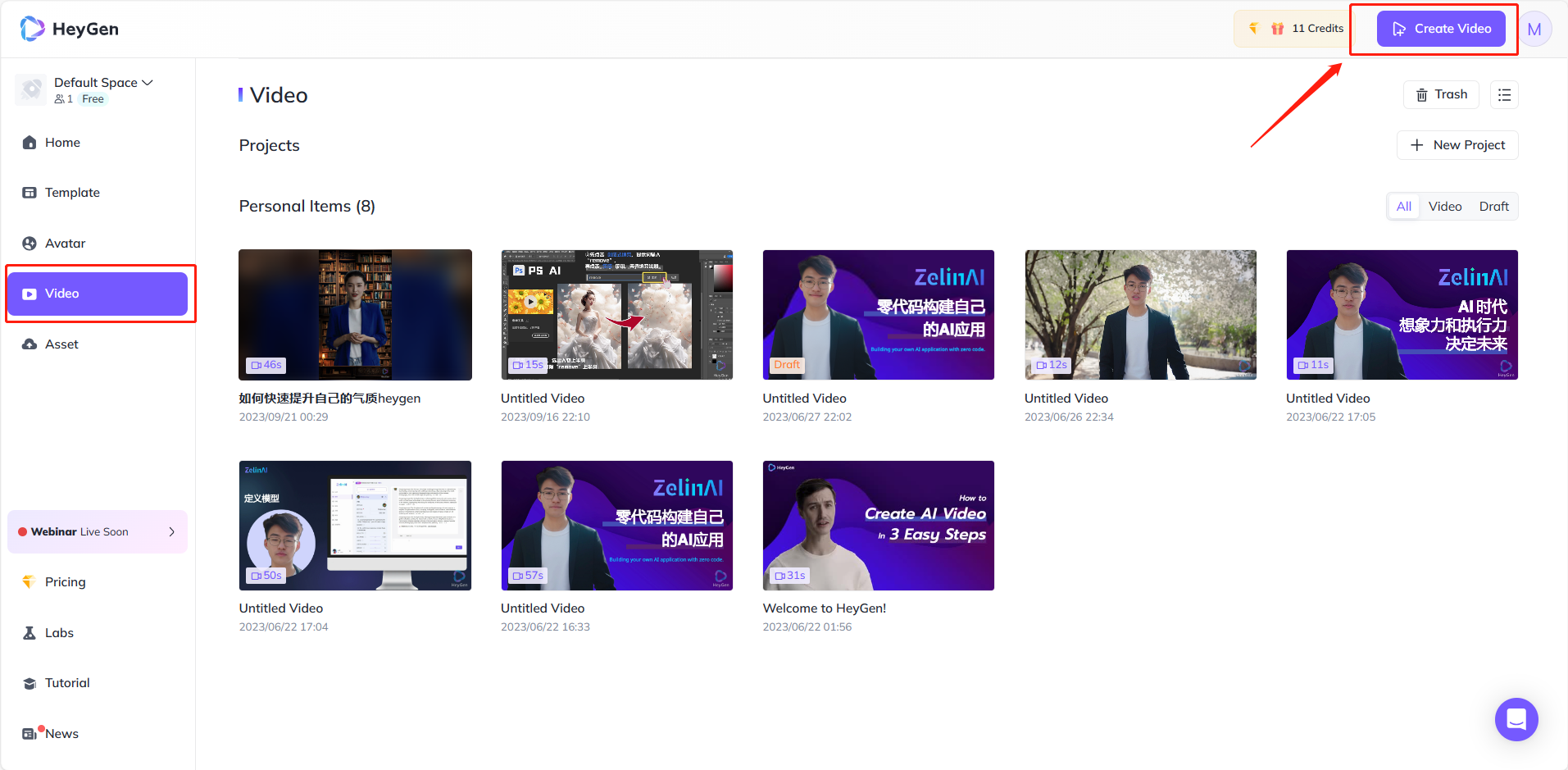This screenshot has width=1568, height=770.
Task: Open the Trash button
Action: (1441, 95)
